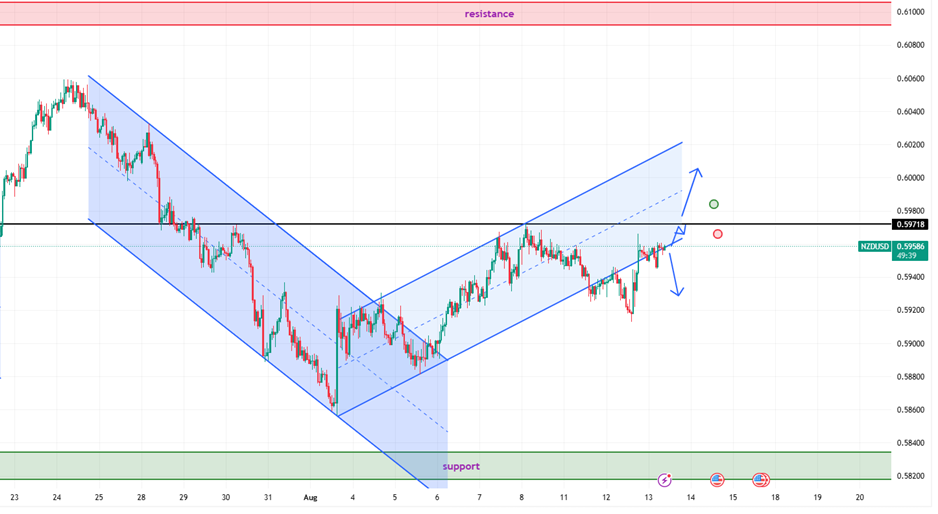
Task: Click the 0.60600 price axis label
Action: pos(910,78)
